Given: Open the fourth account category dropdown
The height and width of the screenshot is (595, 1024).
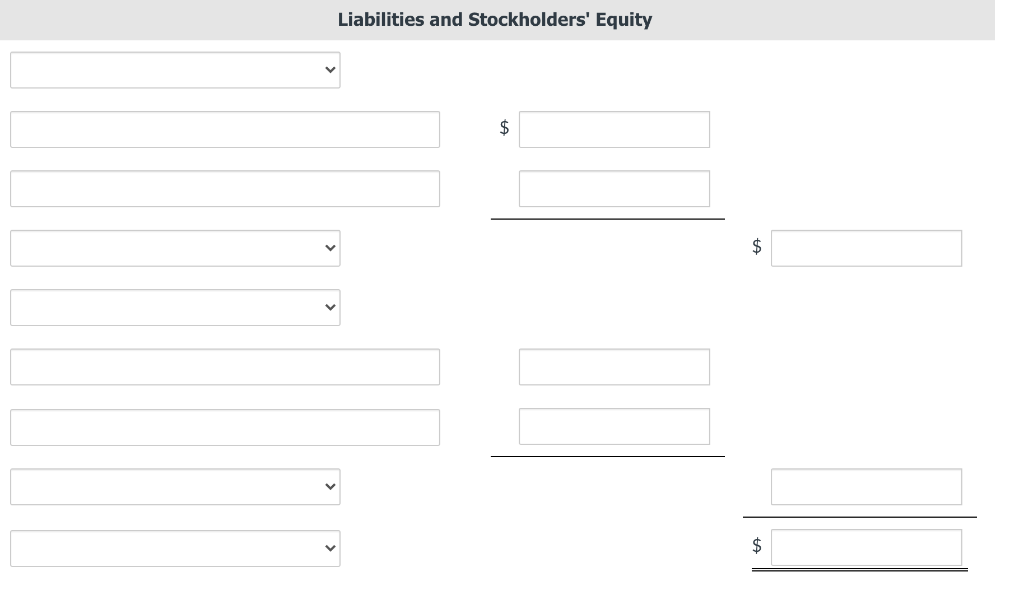Looking at the screenshot, I should (175, 487).
